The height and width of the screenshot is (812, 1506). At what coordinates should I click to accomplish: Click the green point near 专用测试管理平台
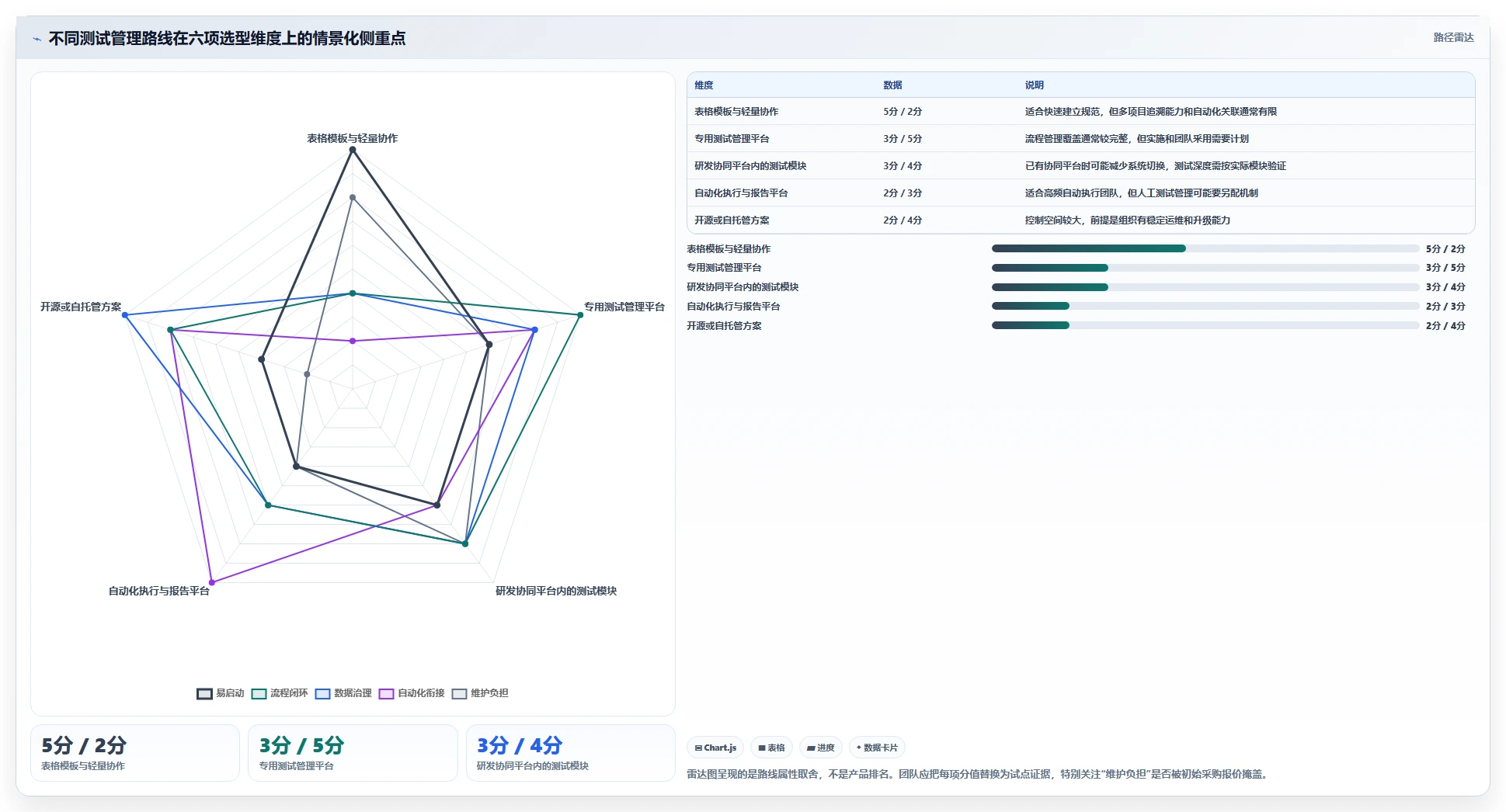(x=580, y=314)
